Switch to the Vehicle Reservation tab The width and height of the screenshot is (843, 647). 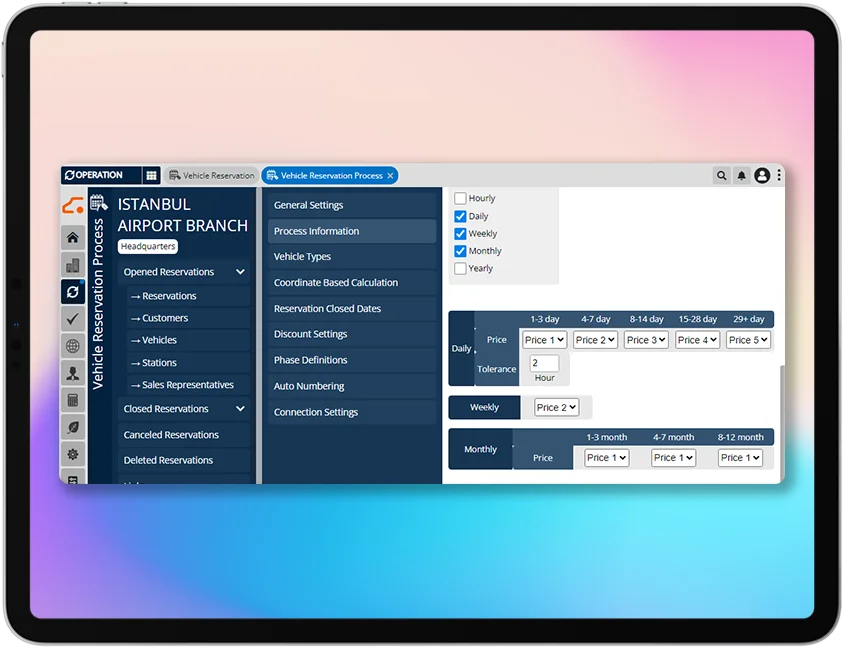click(x=211, y=175)
